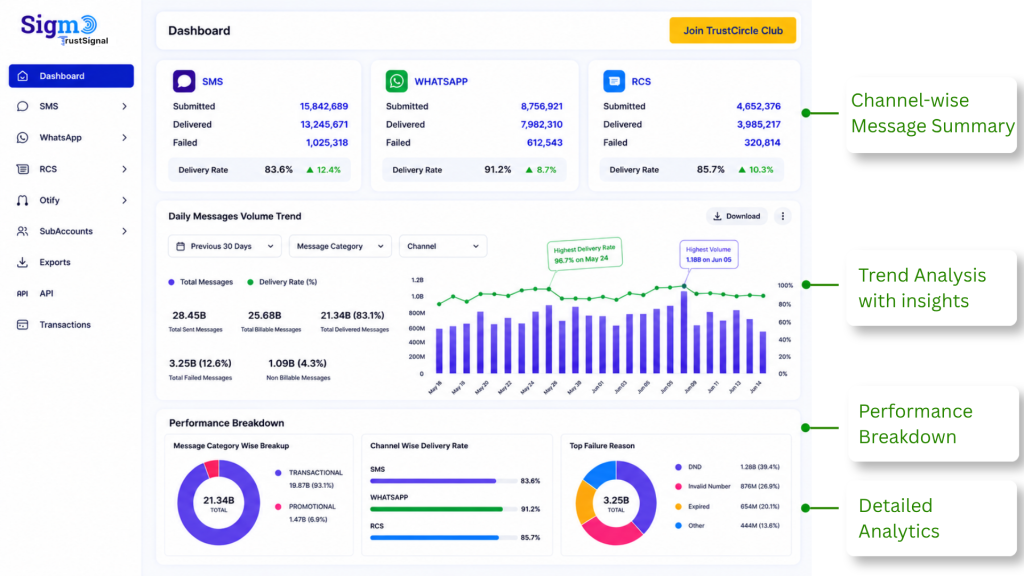Screen dimensions: 1024x576
Task: Open the RCS channel card title
Action: point(641,82)
